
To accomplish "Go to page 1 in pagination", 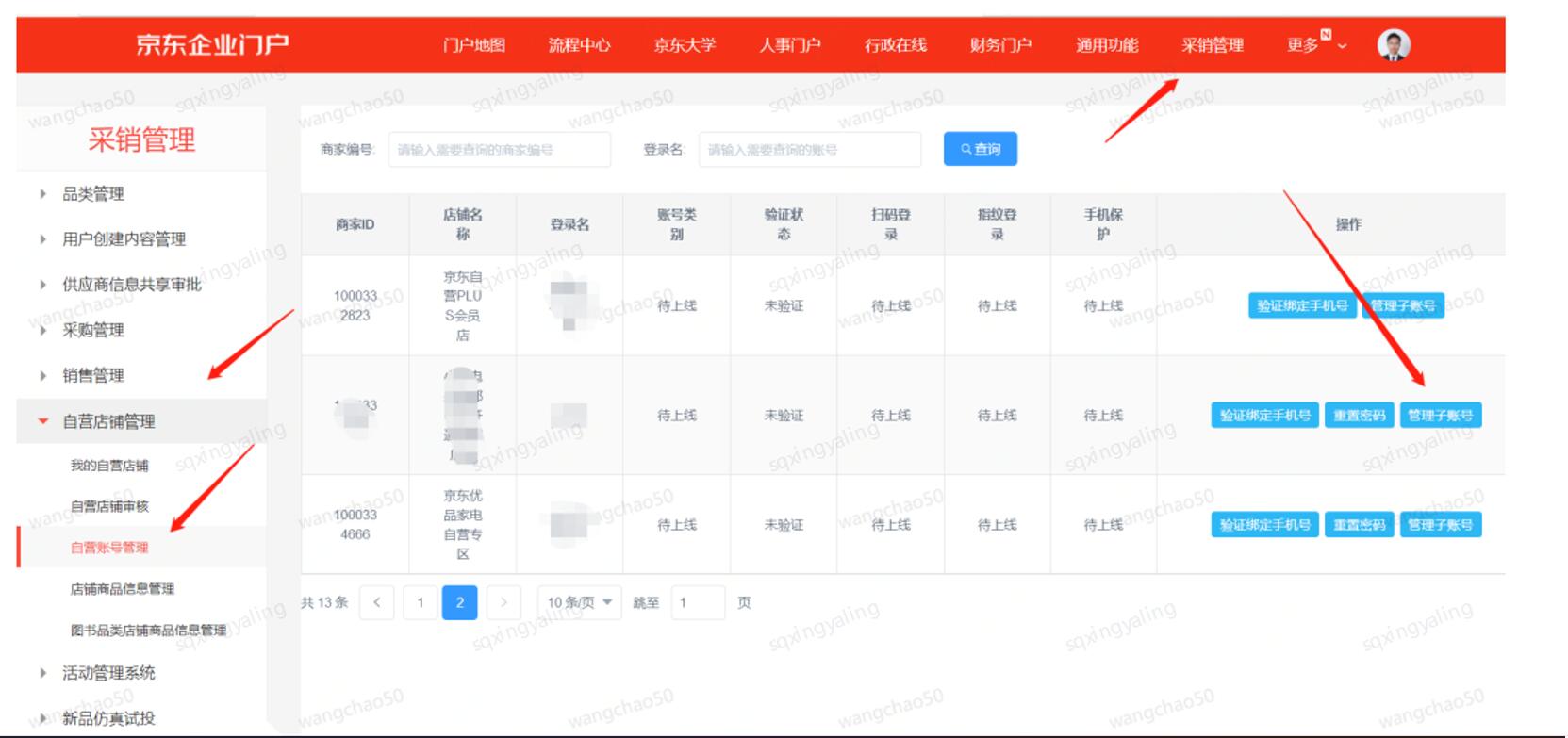I will tap(421, 602).
